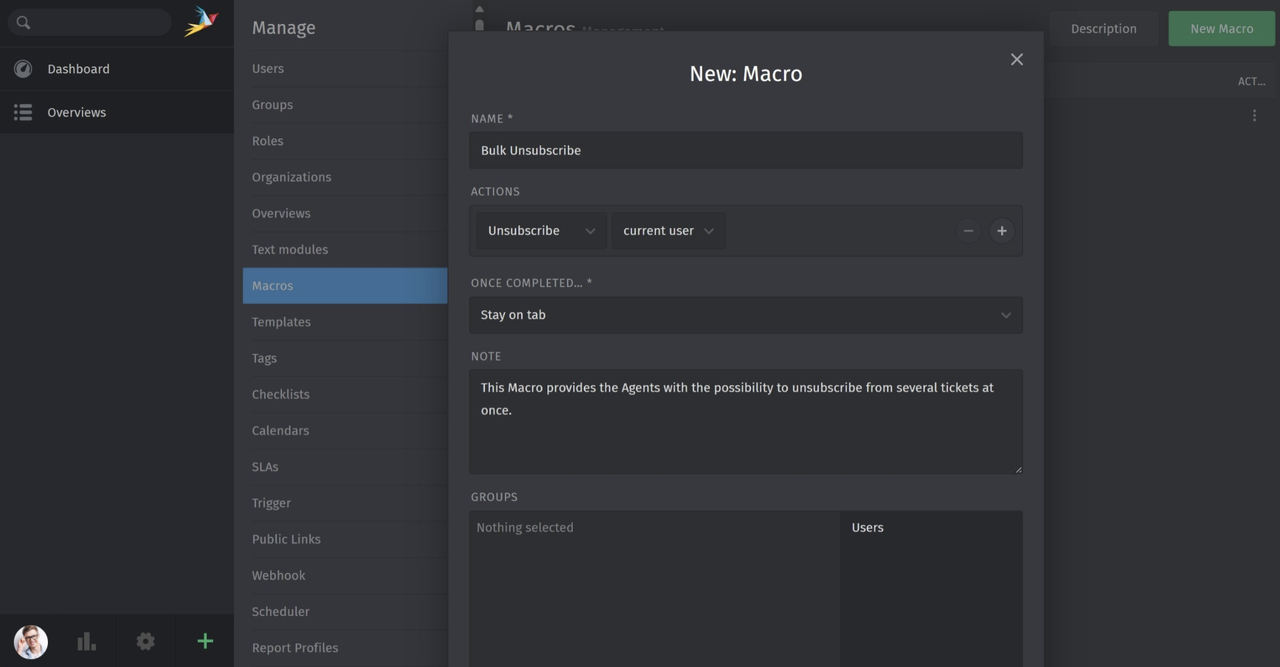Screen dimensions: 1280x667
Task: Click the bar chart monitoring icon
Action: point(86,641)
